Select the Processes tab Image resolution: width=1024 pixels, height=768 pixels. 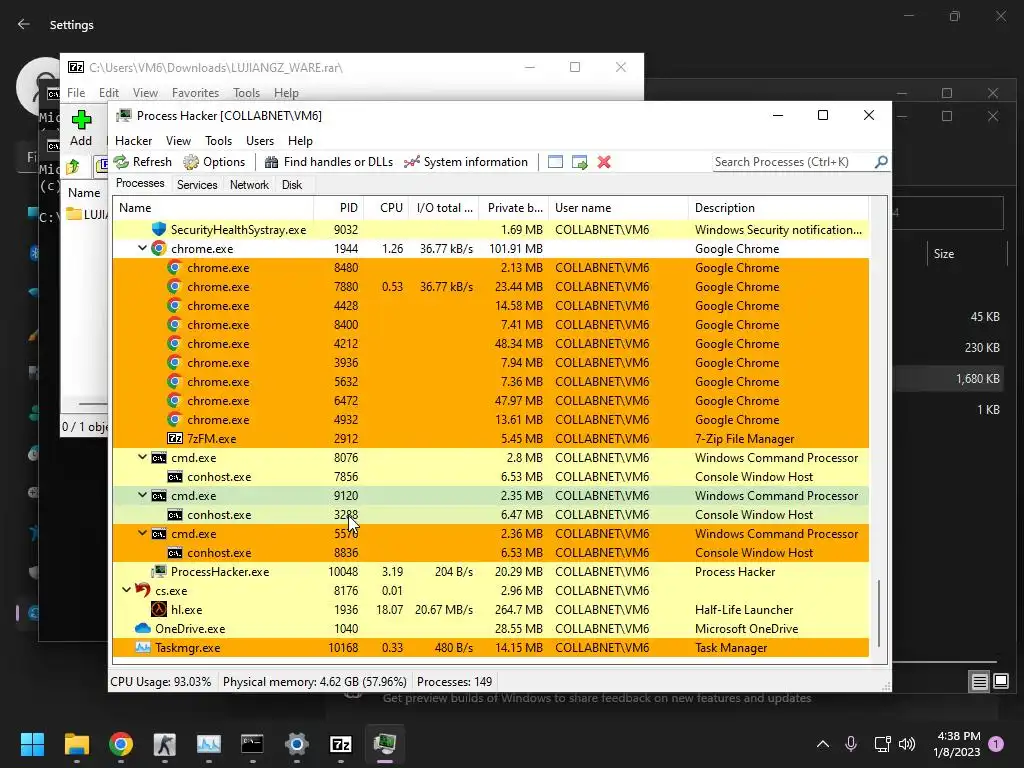(x=140, y=184)
